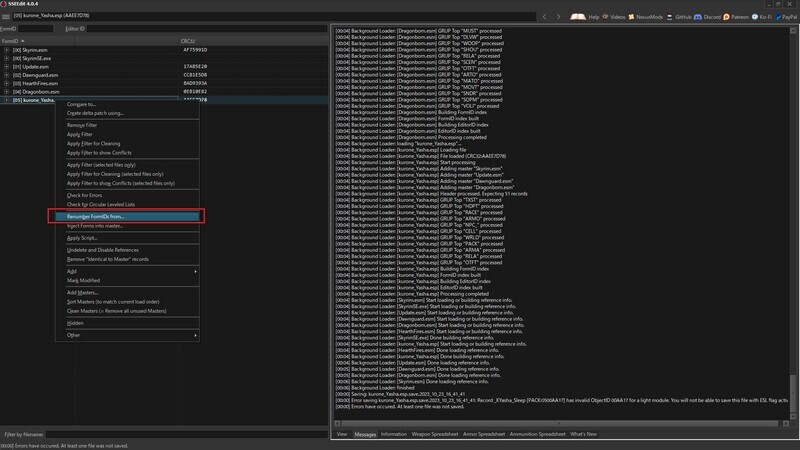Open Help book icon
Image resolution: width=800 pixels, height=450 pixels.
click(x=578, y=17)
